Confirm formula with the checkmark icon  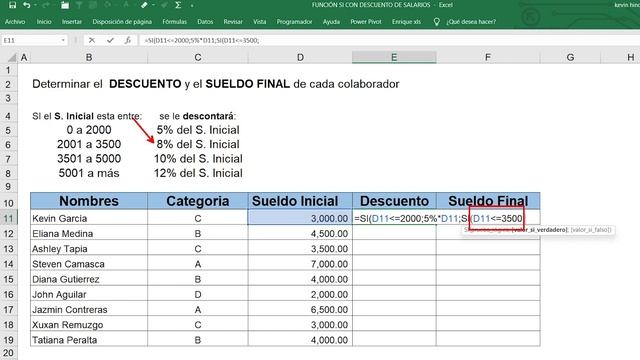[x=110, y=40]
